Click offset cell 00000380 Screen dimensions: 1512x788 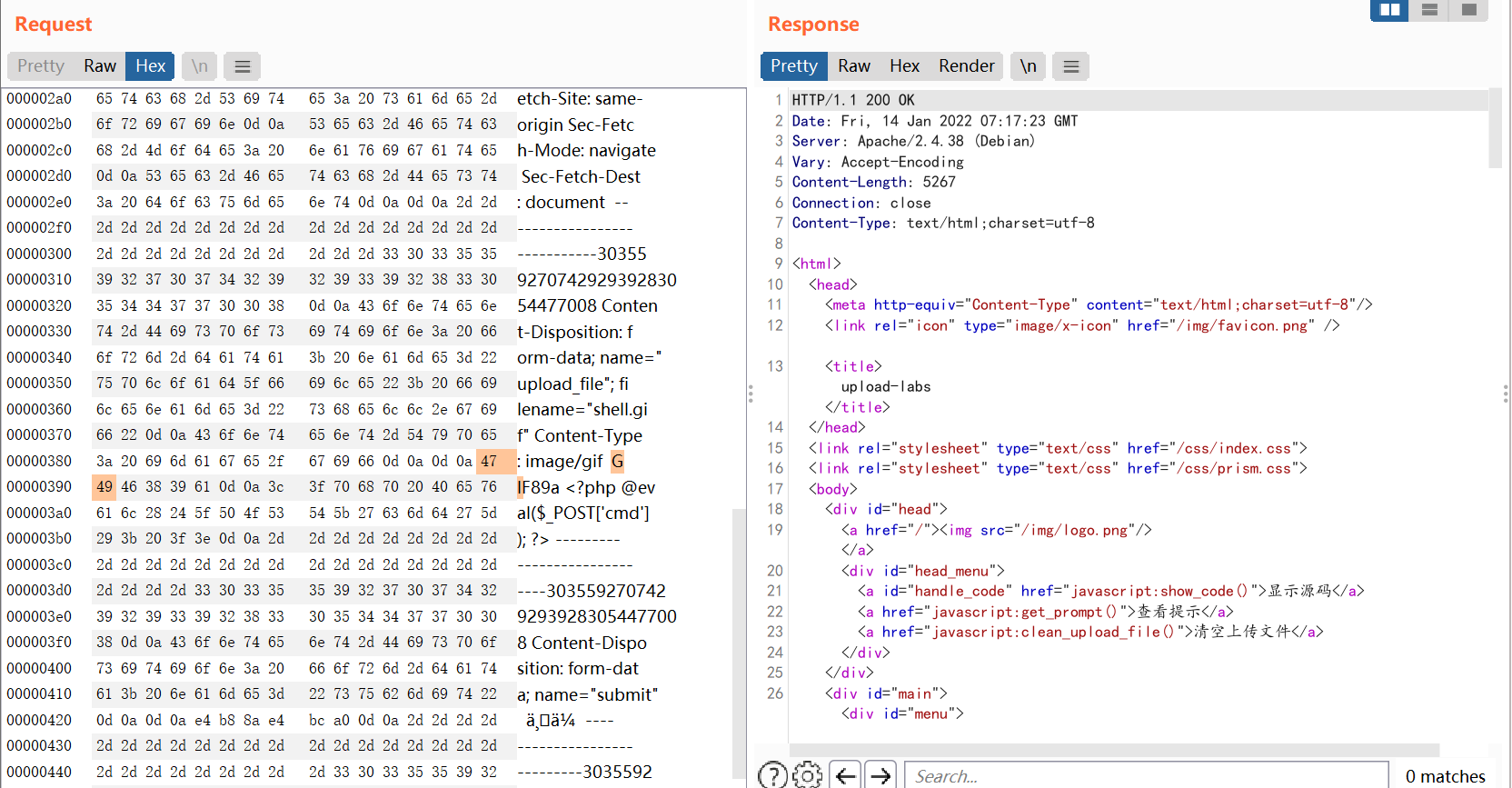[x=39, y=462]
